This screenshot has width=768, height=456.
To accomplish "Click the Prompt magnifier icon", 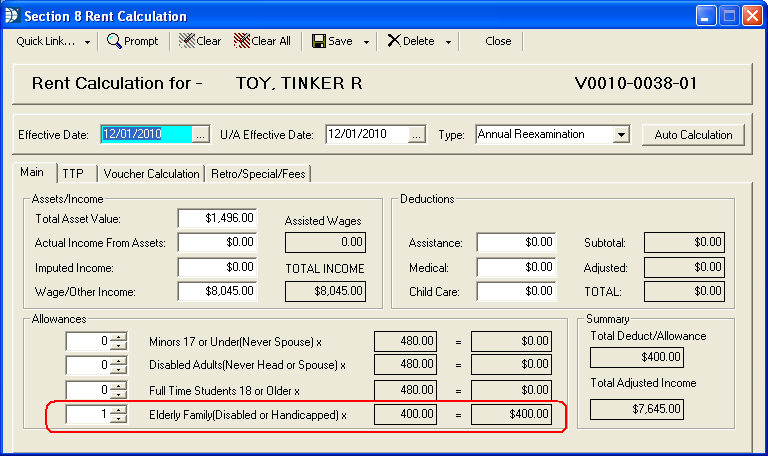I will tap(114, 41).
